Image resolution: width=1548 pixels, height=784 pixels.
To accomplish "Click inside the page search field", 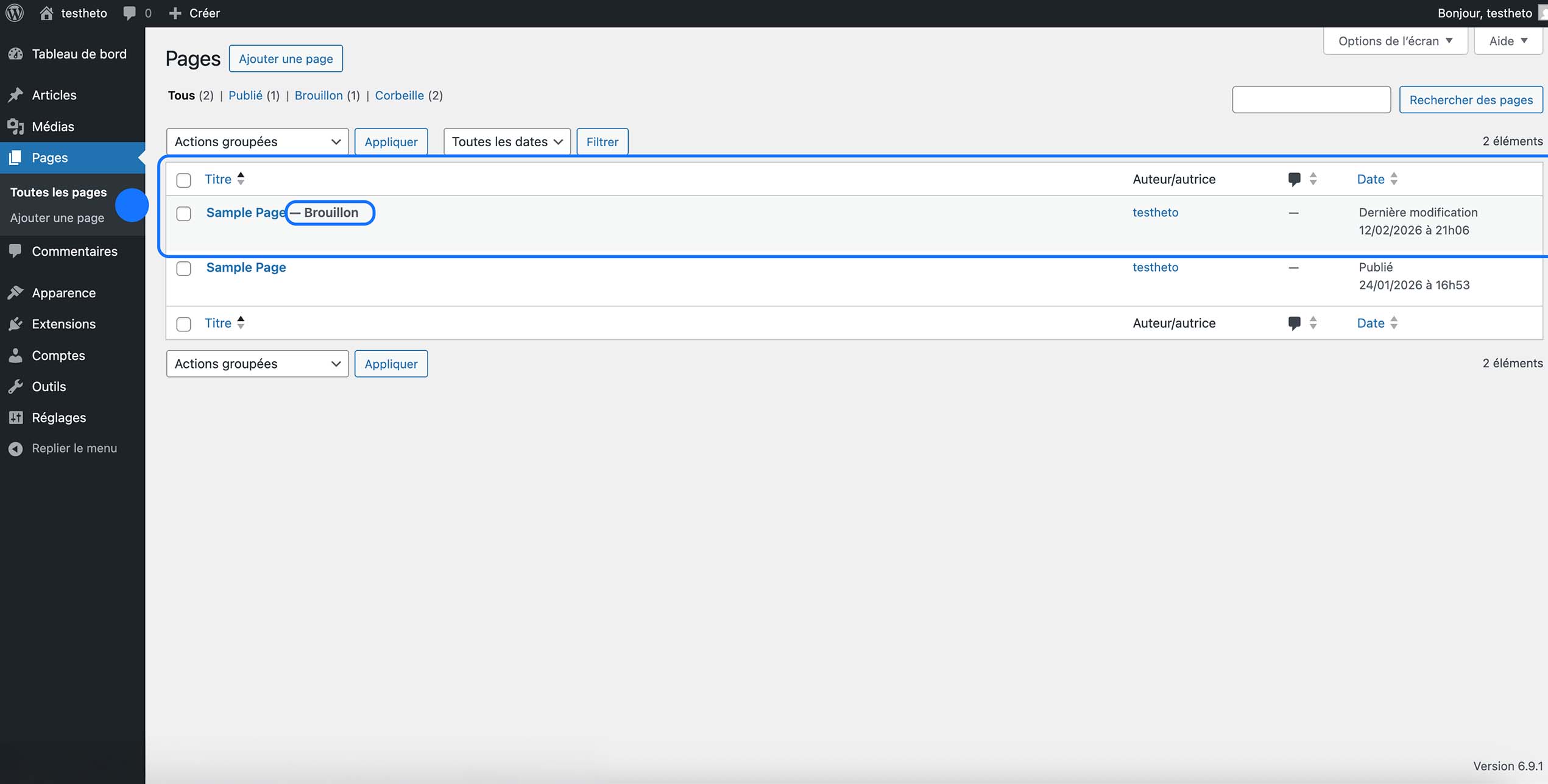I will (x=1311, y=99).
